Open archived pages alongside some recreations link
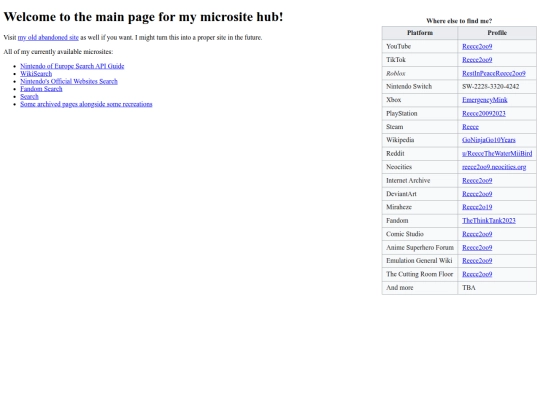Image resolution: width=540 pixels, height=405 pixels. [86, 104]
